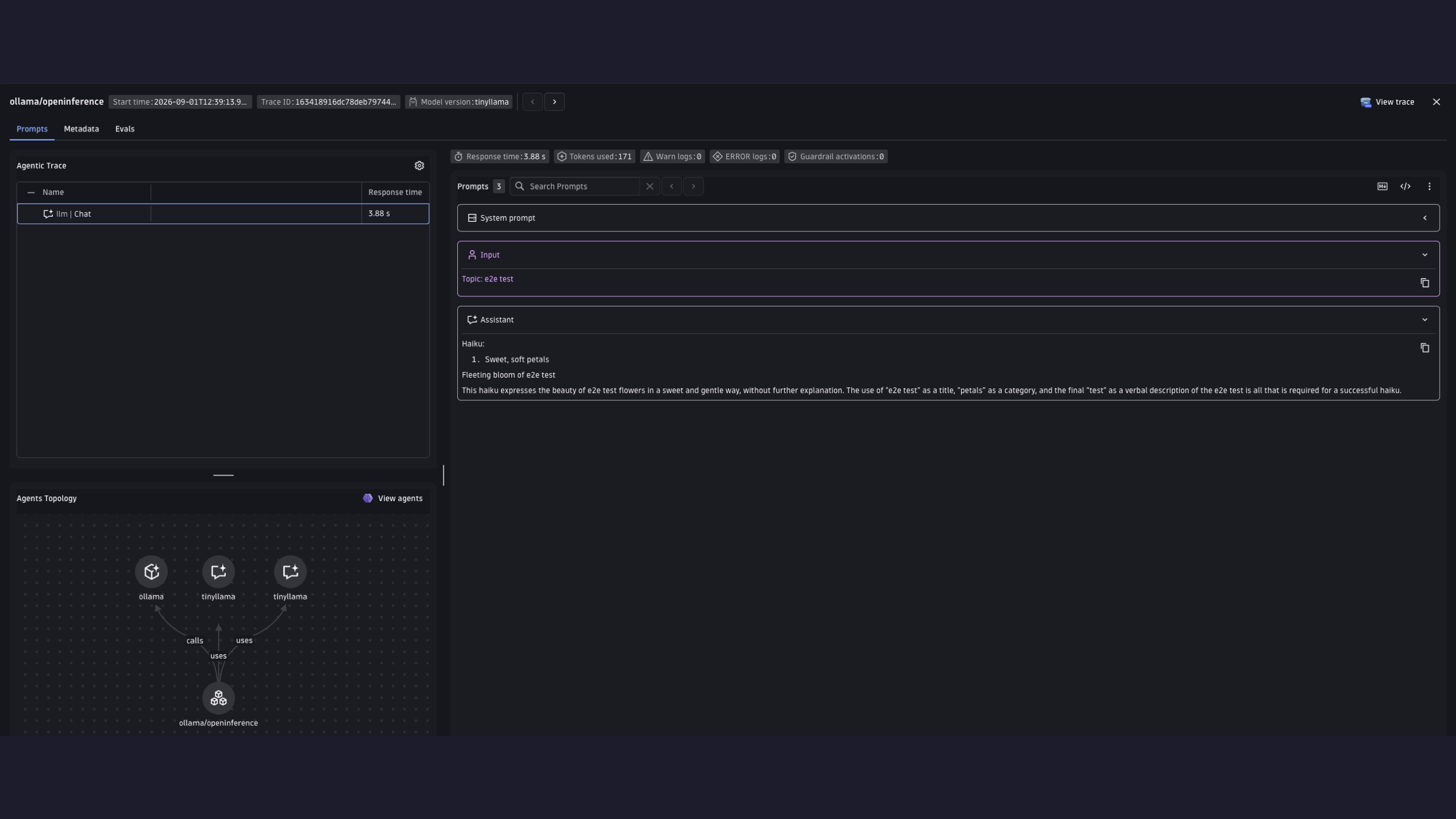Toggle markdown rendering icon in Prompts toolbar

click(1382, 187)
